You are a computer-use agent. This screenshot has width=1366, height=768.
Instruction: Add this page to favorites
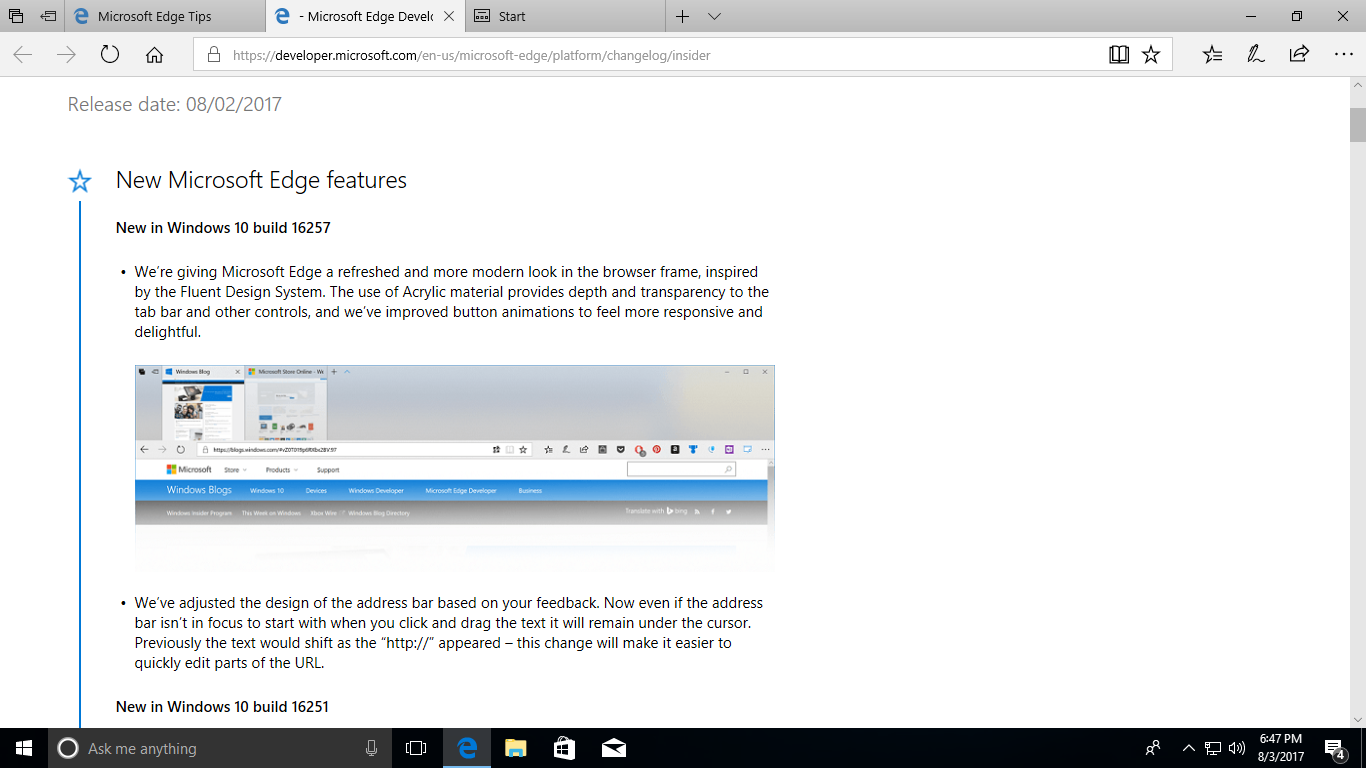pos(1151,55)
